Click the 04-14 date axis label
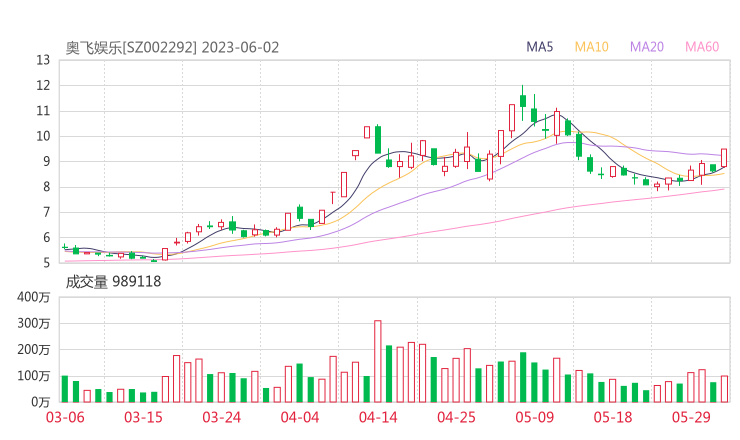 [x=378, y=417]
